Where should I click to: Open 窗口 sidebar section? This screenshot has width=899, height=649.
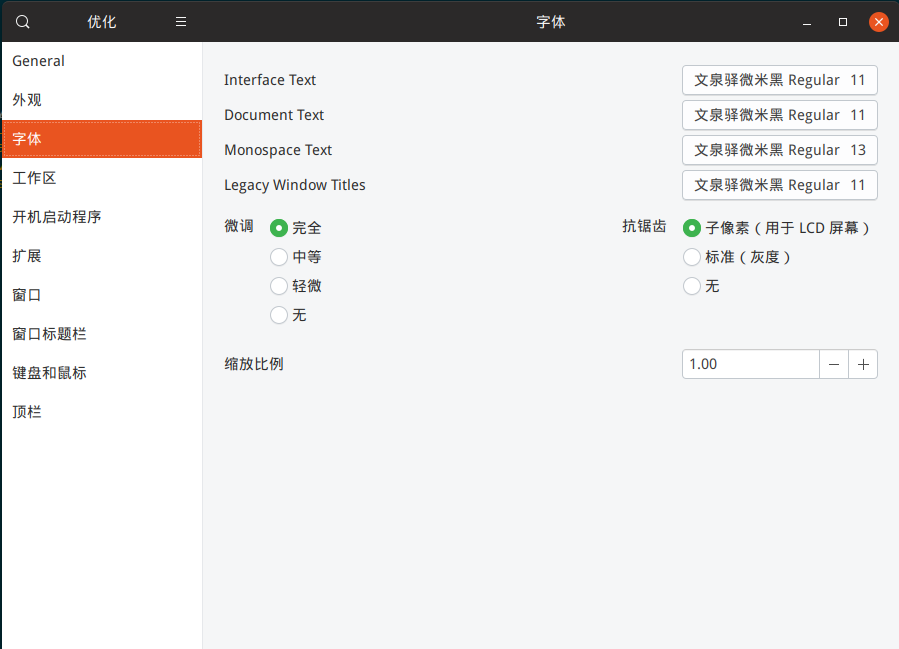[102, 295]
